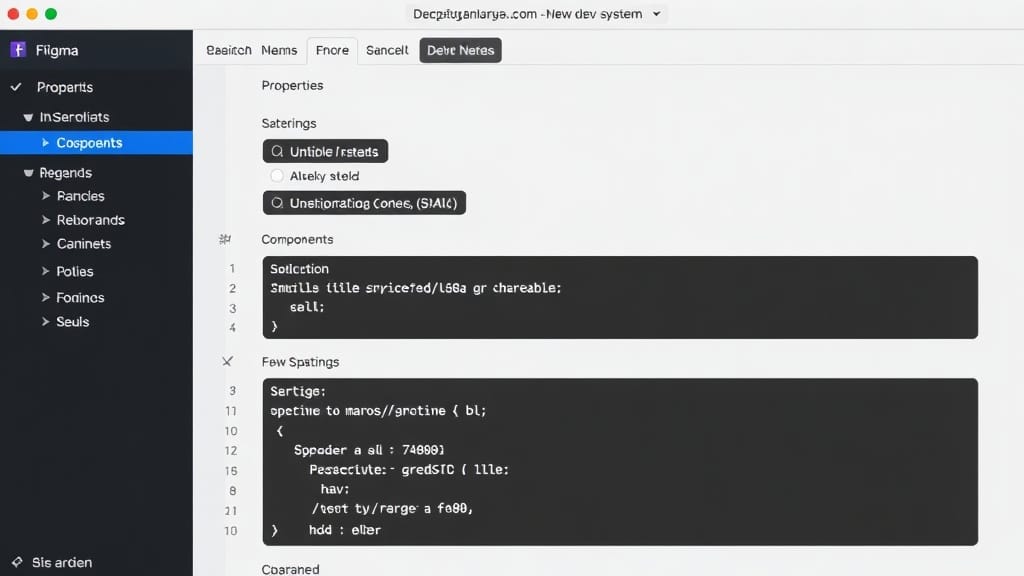Switch to the Fnore tab
Screen dimensions: 1024x576
click(332, 50)
